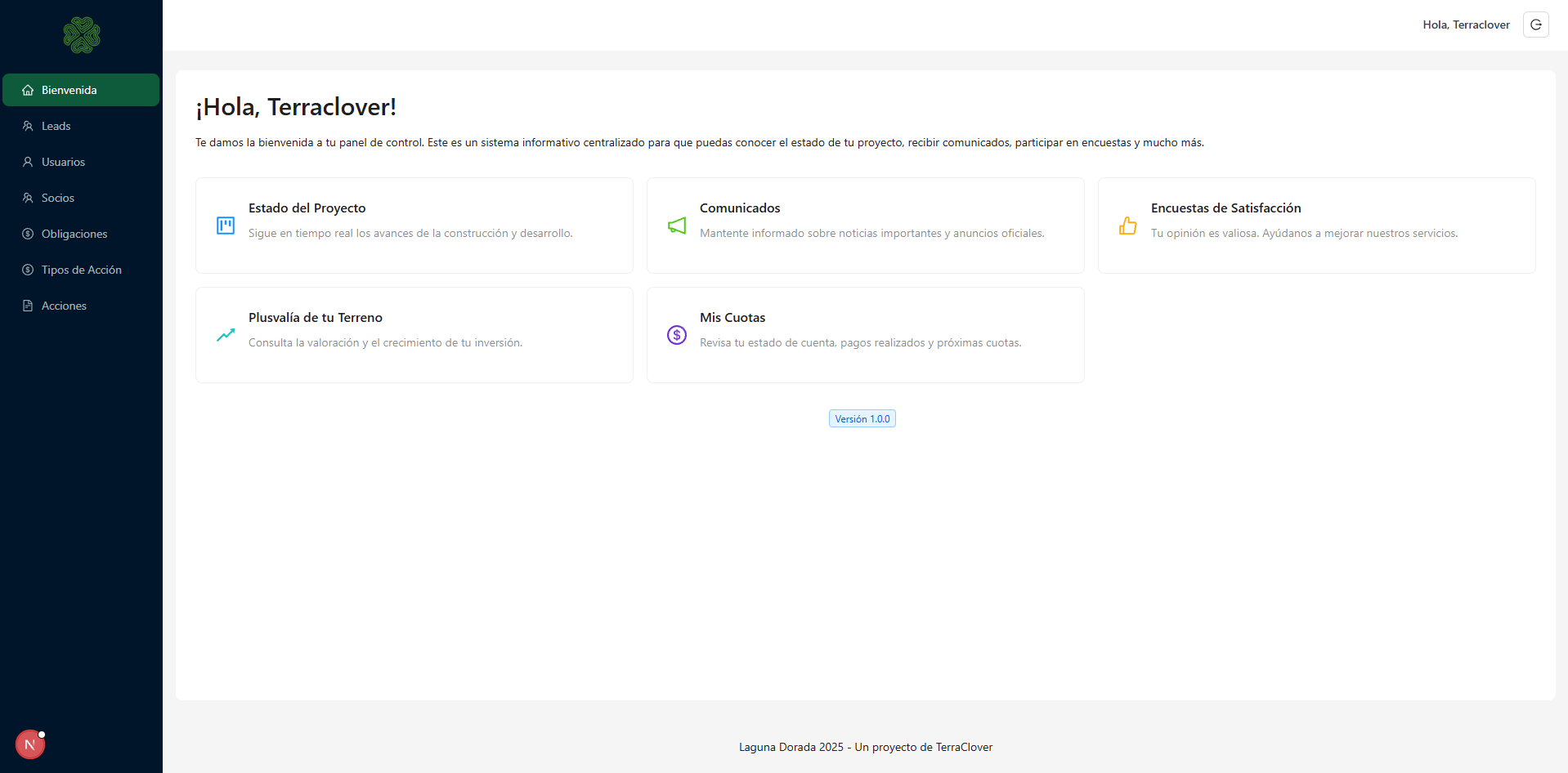Click the logout icon near Hola, Terraclover
This screenshot has width=1568, height=773.
[x=1536, y=25]
